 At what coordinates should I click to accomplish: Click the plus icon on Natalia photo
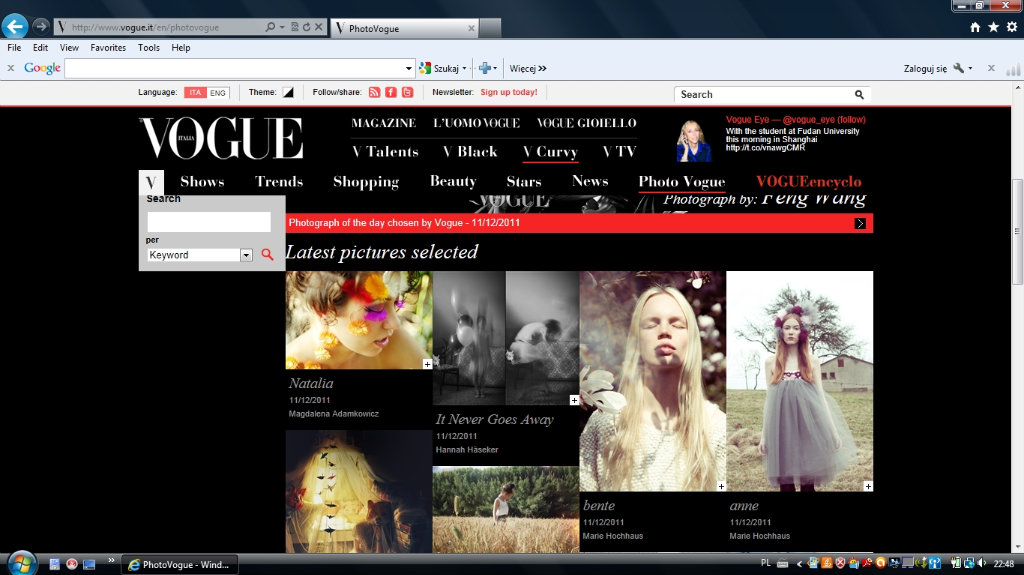[427, 364]
